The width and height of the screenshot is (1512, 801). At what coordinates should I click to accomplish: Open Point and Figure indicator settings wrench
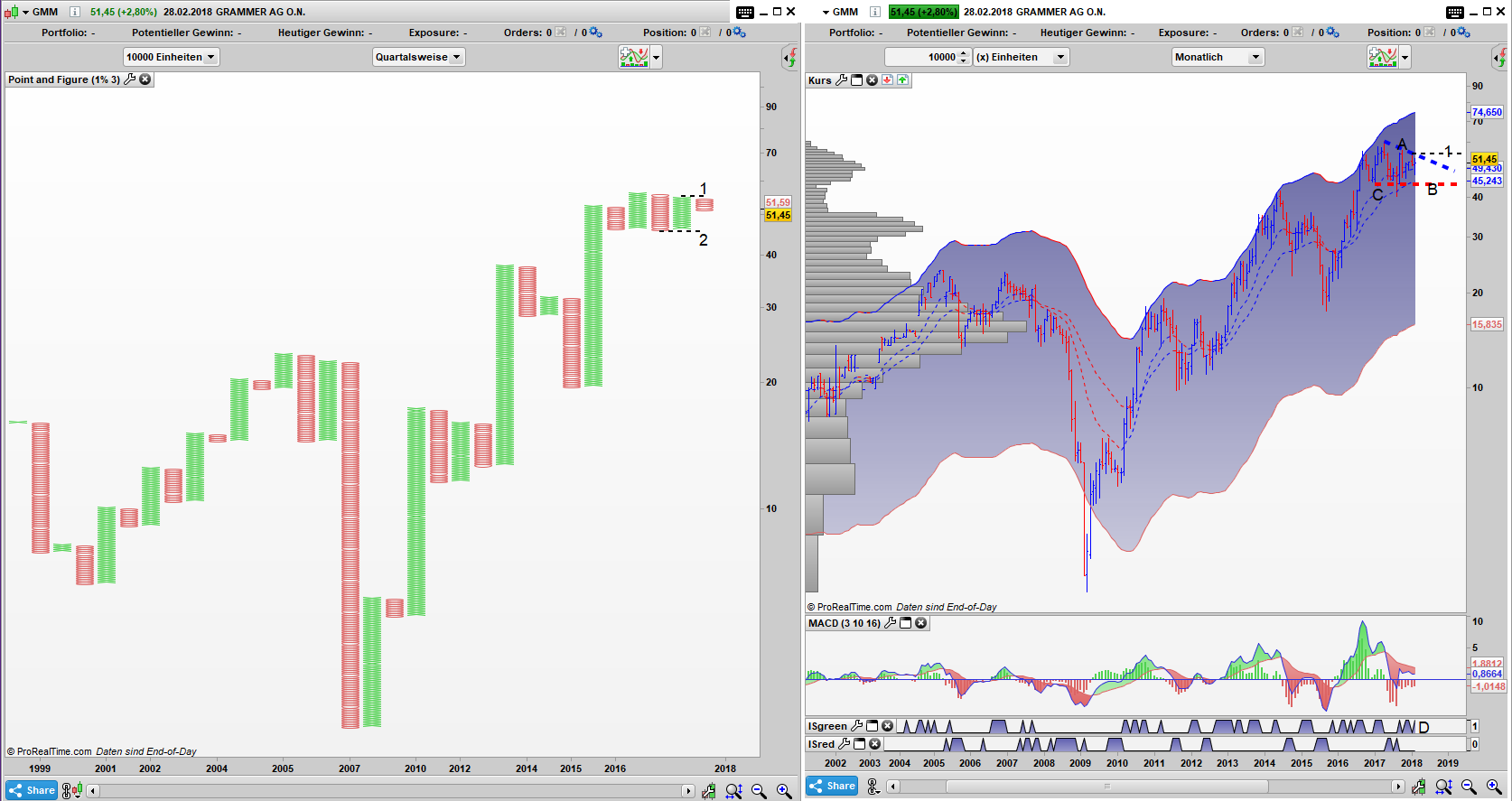pyautogui.click(x=130, y=79)
